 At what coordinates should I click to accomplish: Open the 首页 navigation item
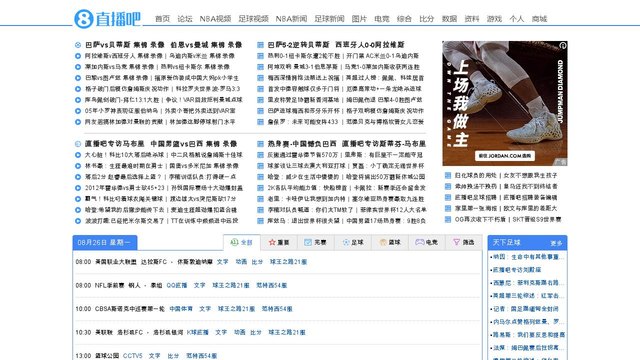pyautogui.click(x=162, y=19)
